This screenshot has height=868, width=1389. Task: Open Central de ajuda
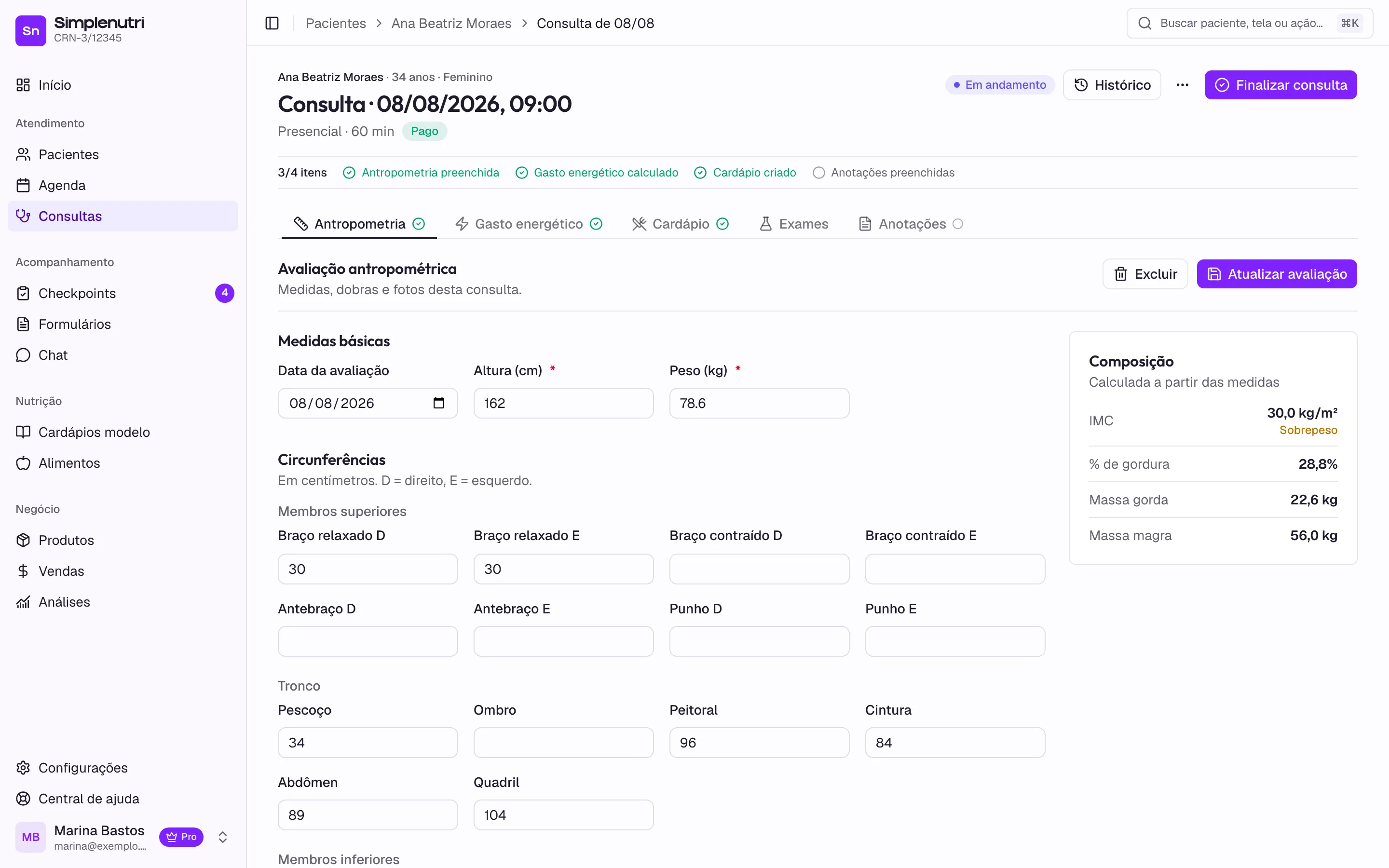pos(123,799)
